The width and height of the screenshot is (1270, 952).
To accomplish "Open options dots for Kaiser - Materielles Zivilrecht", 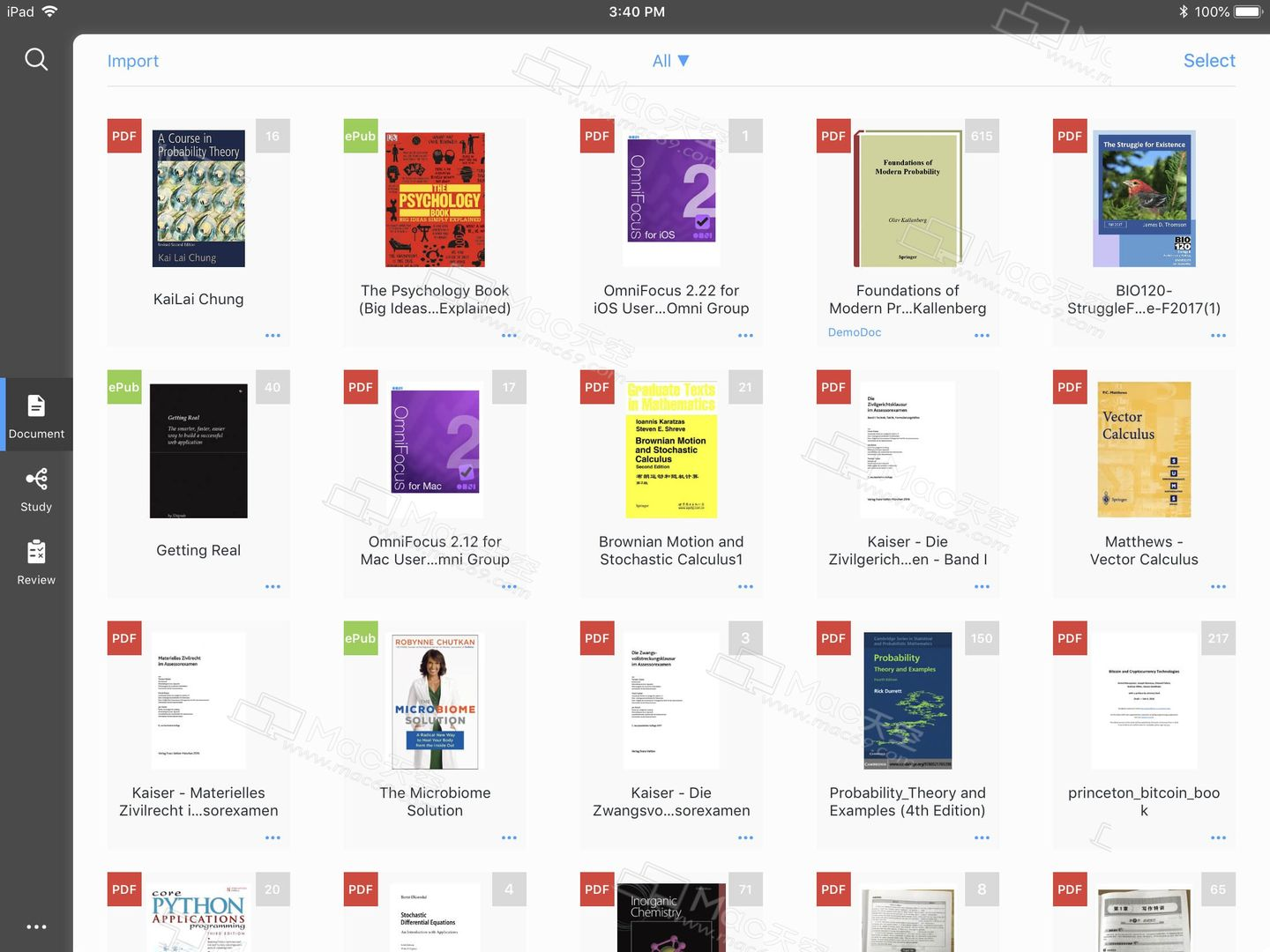I will (273, 837).
